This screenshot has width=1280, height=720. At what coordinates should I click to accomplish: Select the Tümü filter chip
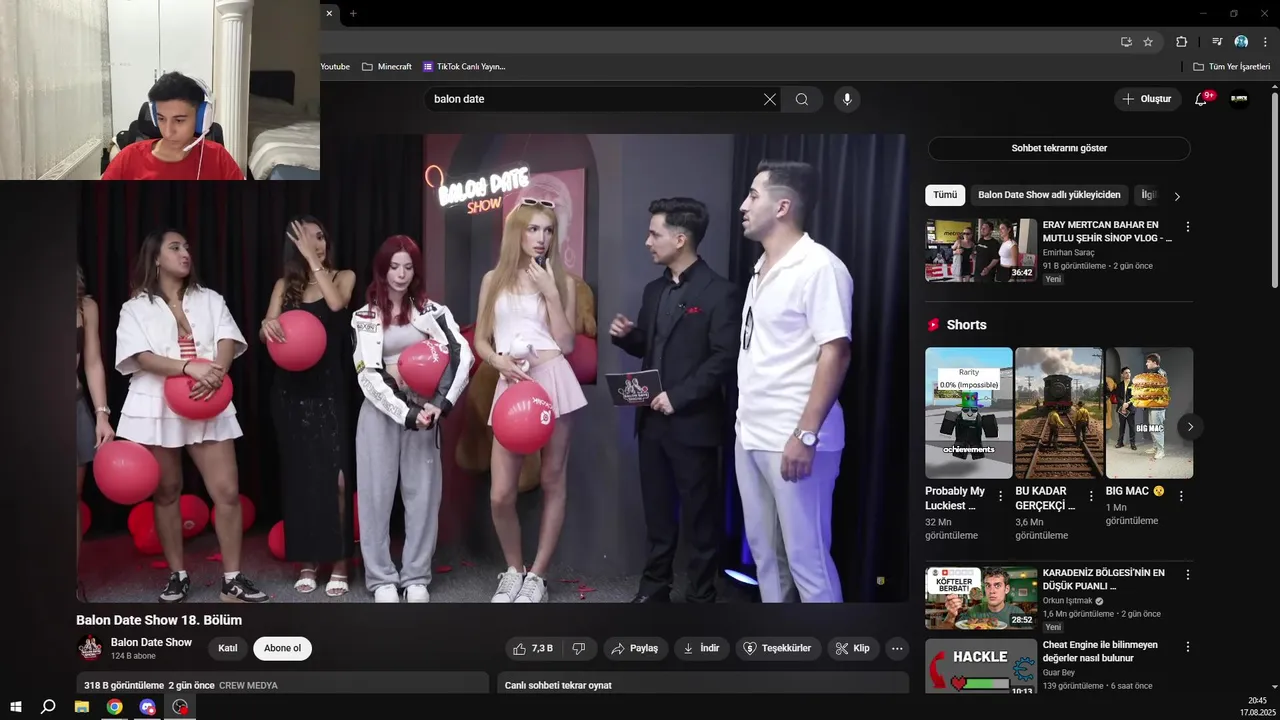[945, 195]
